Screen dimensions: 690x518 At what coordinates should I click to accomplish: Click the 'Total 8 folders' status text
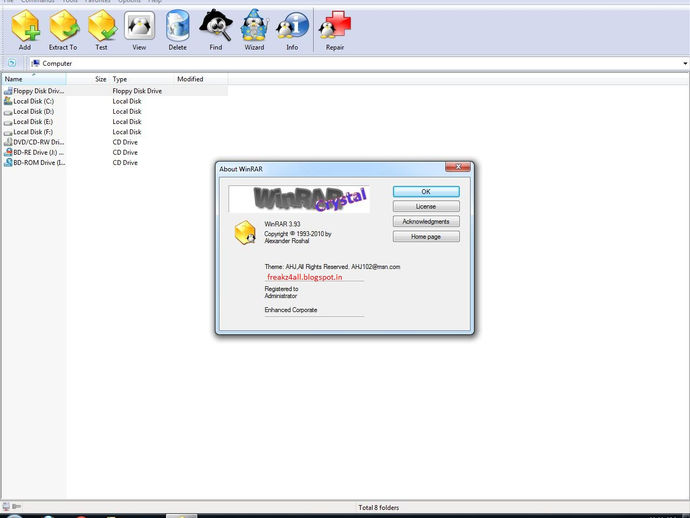[x=378, y=507]
